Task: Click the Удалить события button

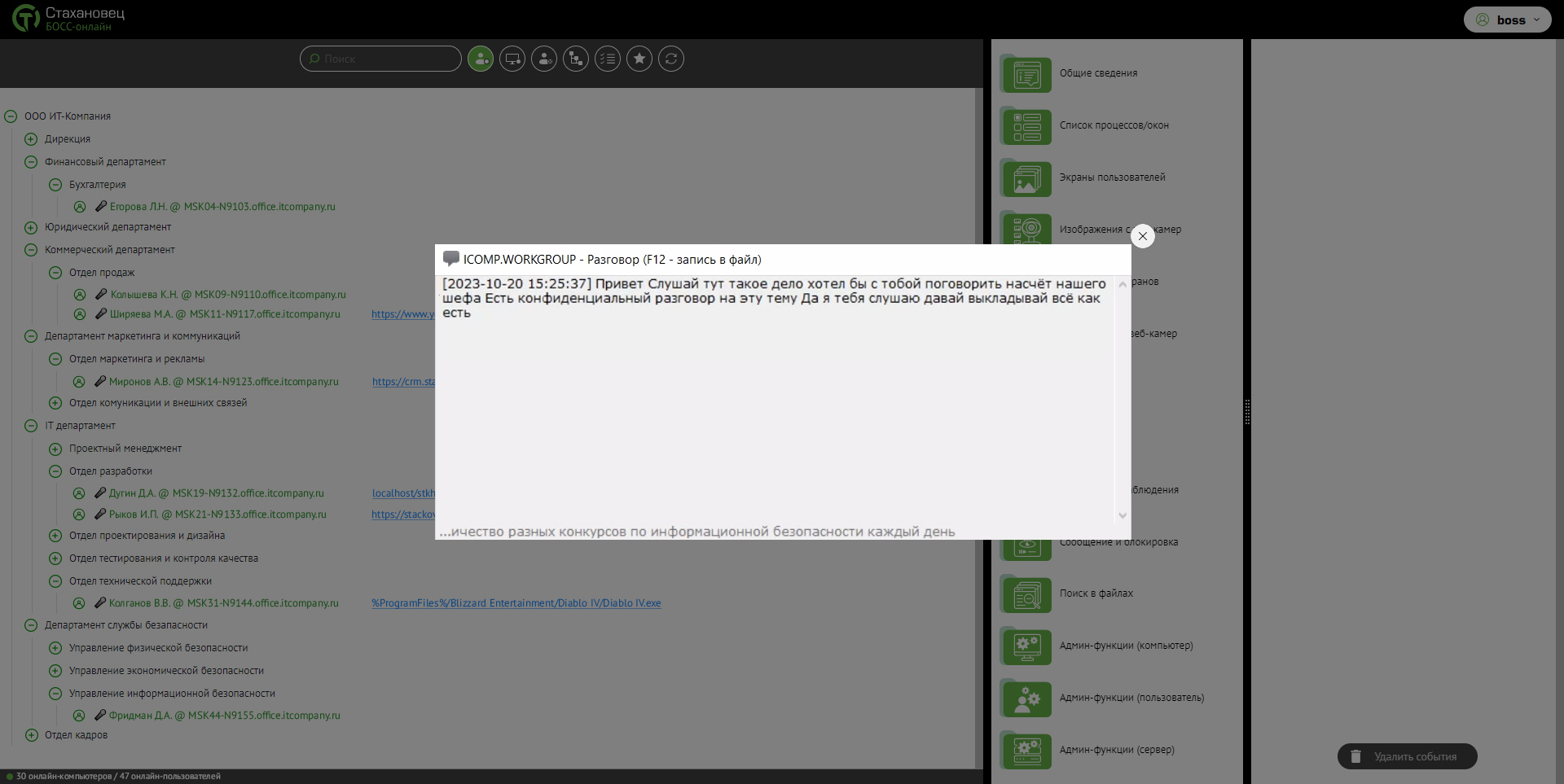Action: (1407, 756)
